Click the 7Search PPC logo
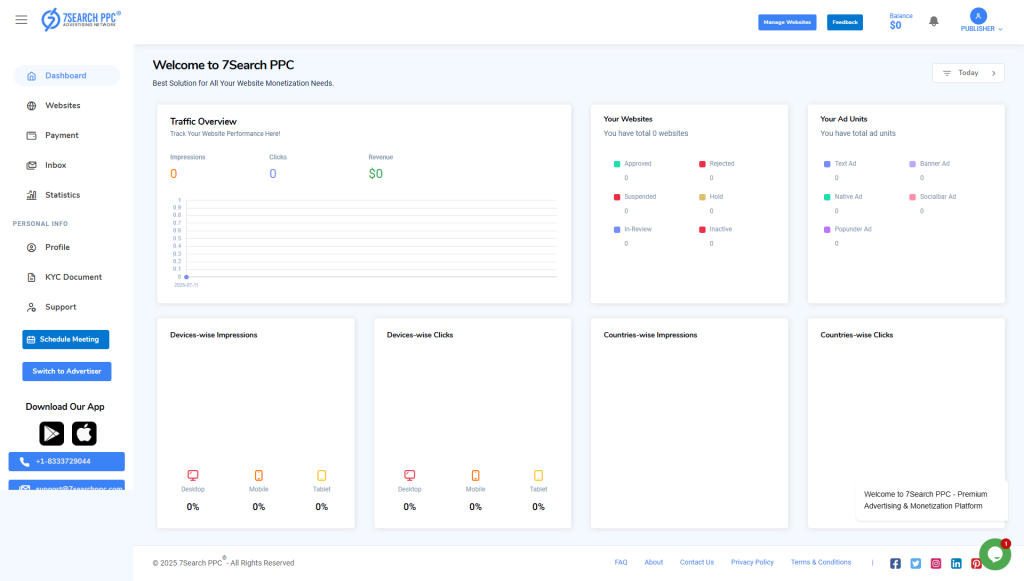Screen dimensions: 1024x581 pos(81,20)
